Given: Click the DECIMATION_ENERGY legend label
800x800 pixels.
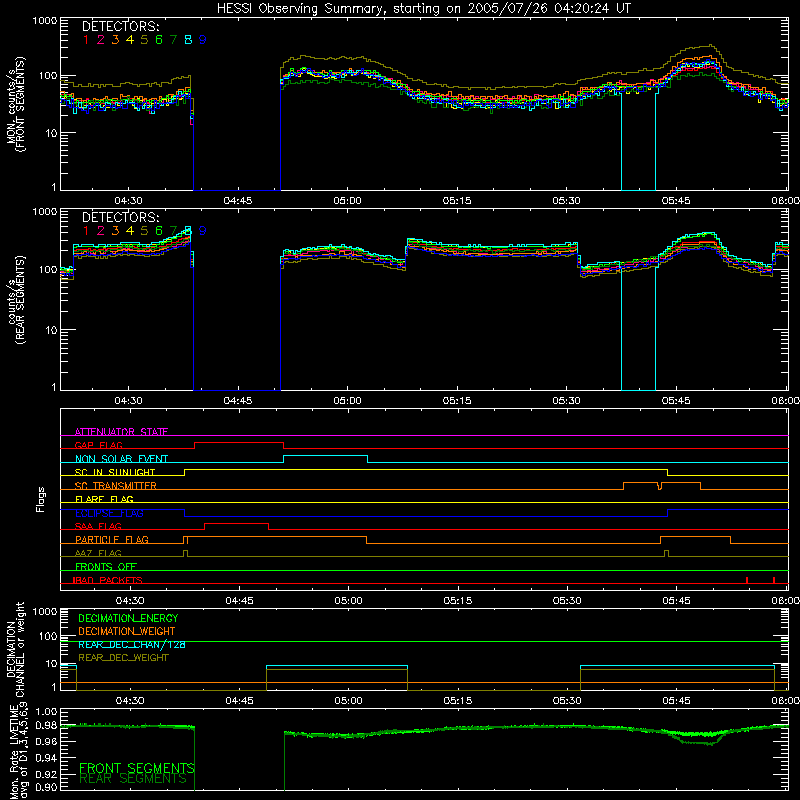Looking at the screenshot, I should click(128, 618).
